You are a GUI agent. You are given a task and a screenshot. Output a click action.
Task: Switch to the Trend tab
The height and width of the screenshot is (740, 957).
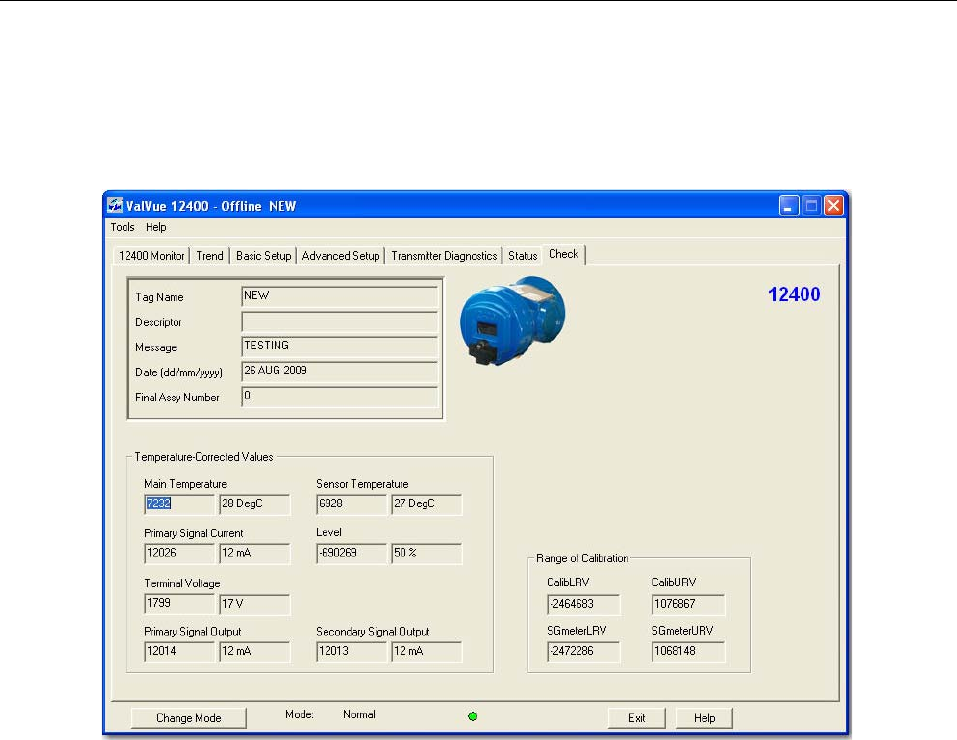(210, 256)
